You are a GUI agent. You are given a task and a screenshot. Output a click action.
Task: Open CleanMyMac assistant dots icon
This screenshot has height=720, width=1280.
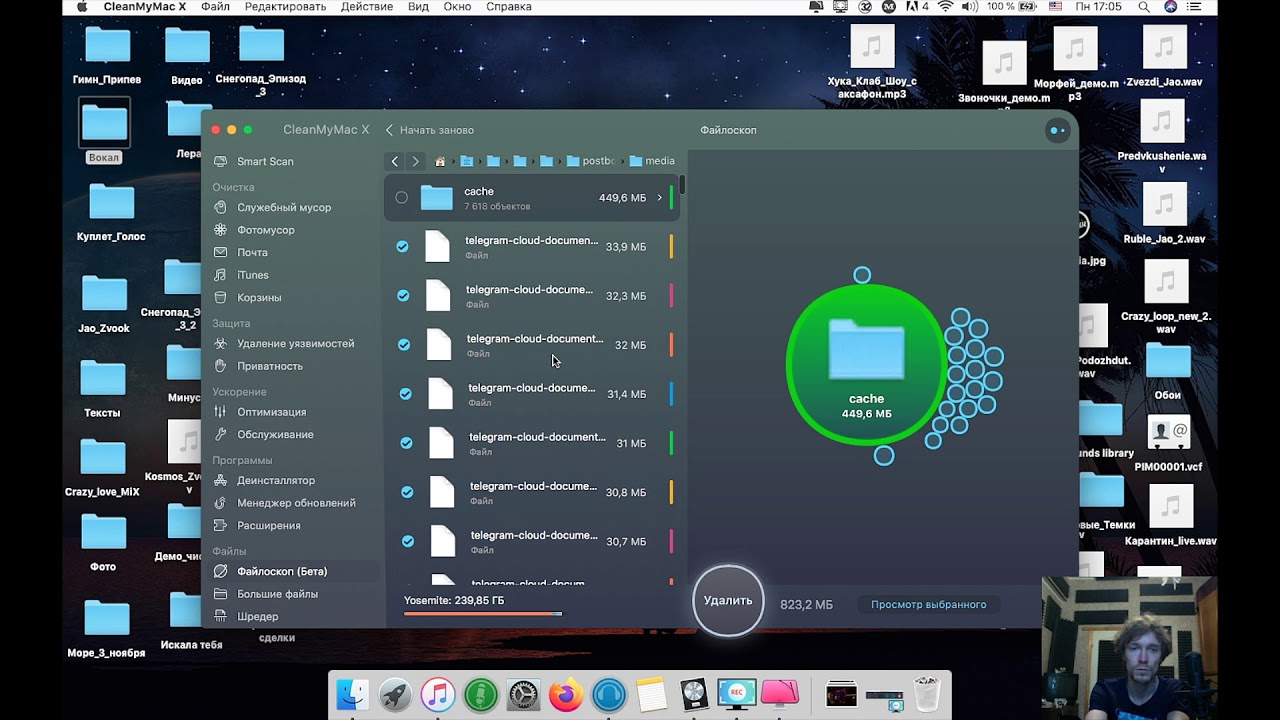point(1057,130)
